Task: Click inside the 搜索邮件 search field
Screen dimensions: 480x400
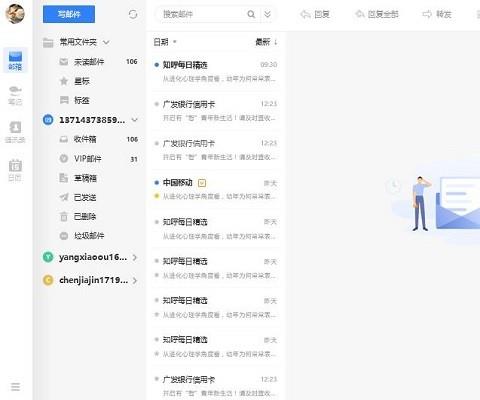Action: [x=203, y=14]
